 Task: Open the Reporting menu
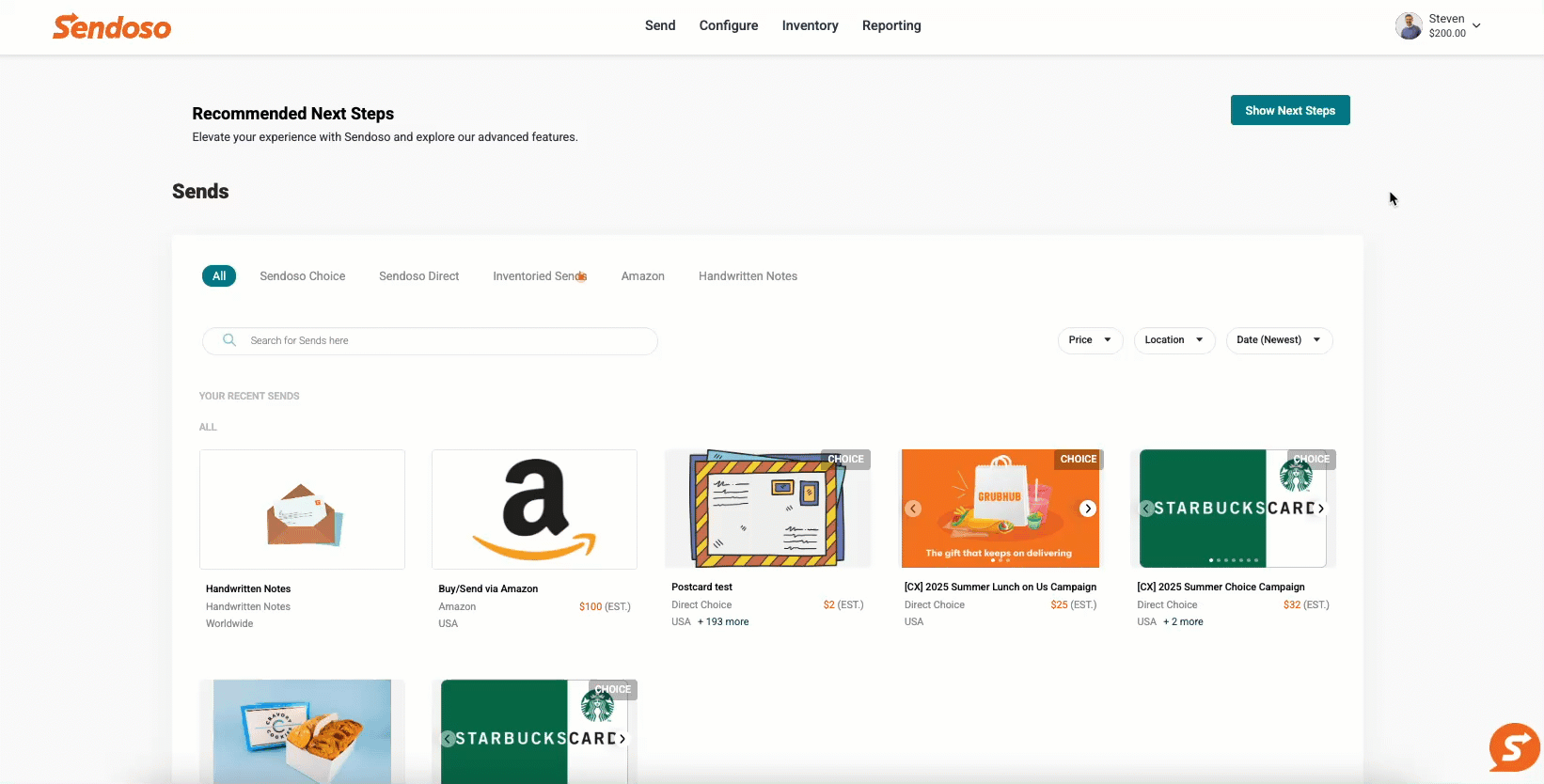[891, 25]
